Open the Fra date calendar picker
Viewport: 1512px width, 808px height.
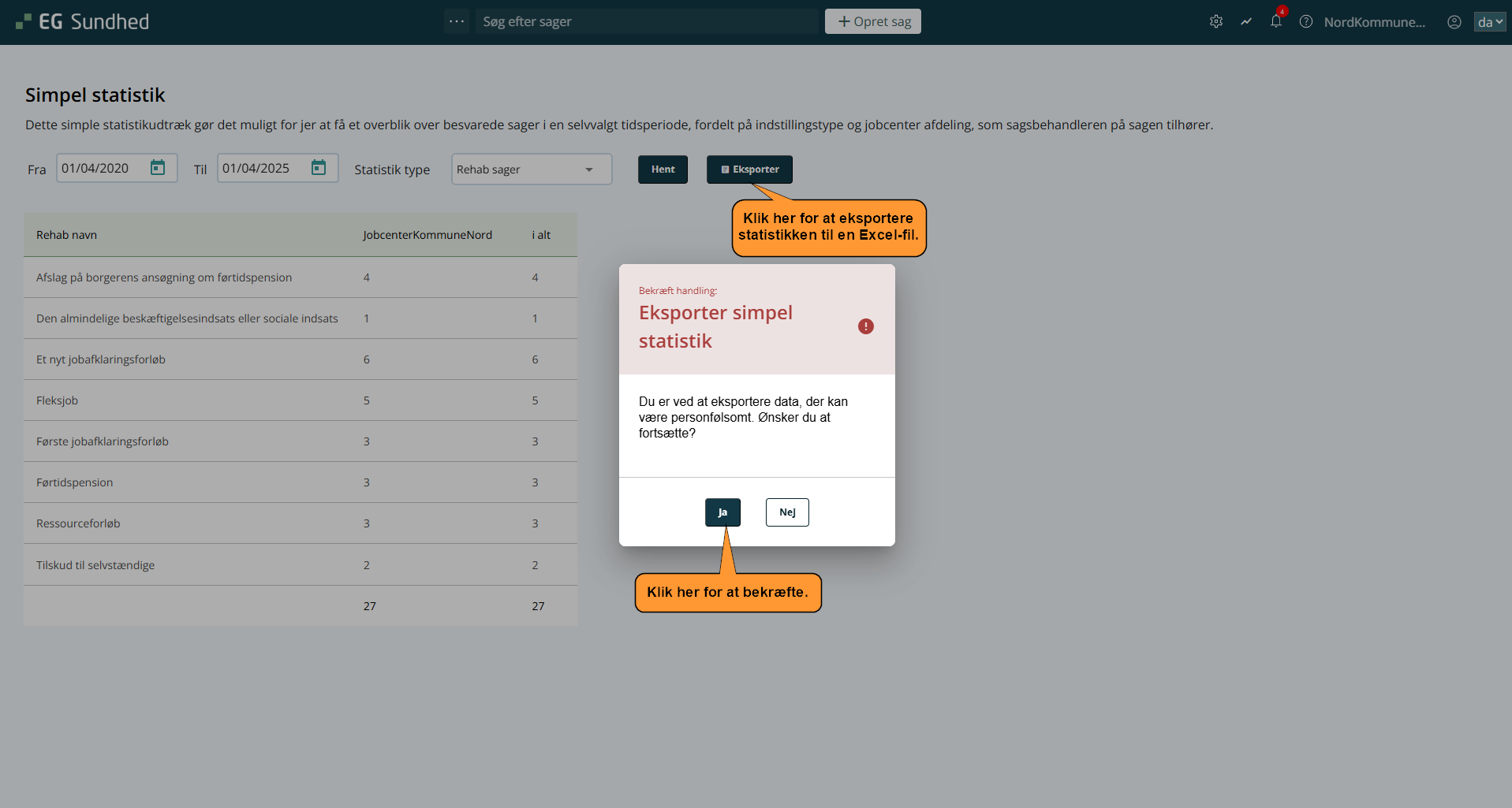click(158, 168)
